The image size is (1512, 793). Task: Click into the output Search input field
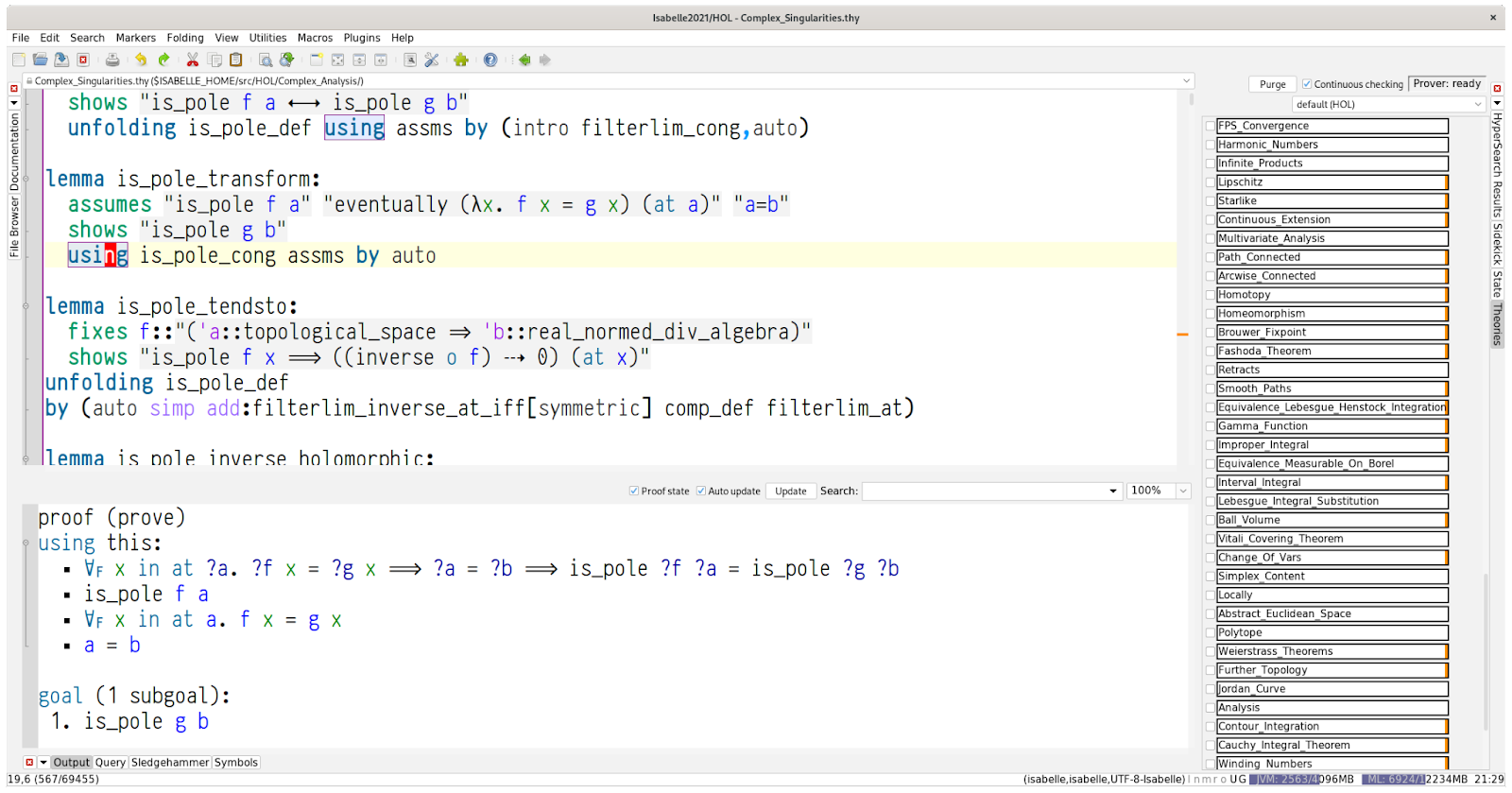[983, 491]
